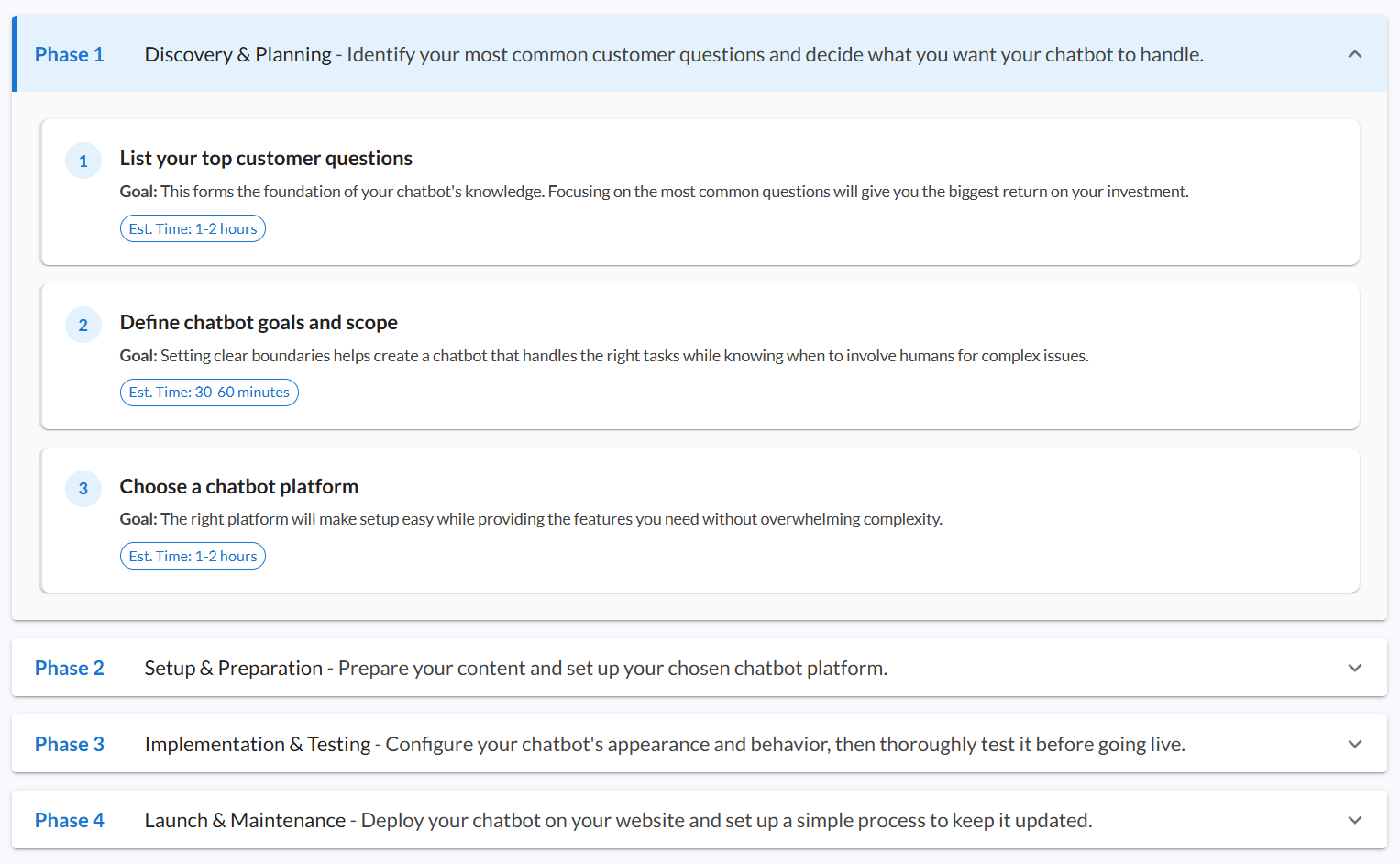The height and width of the screenshot is (864, 1400).
Task: Click the chevron next to Phase 4
Action: click(x=1354, y=820)
